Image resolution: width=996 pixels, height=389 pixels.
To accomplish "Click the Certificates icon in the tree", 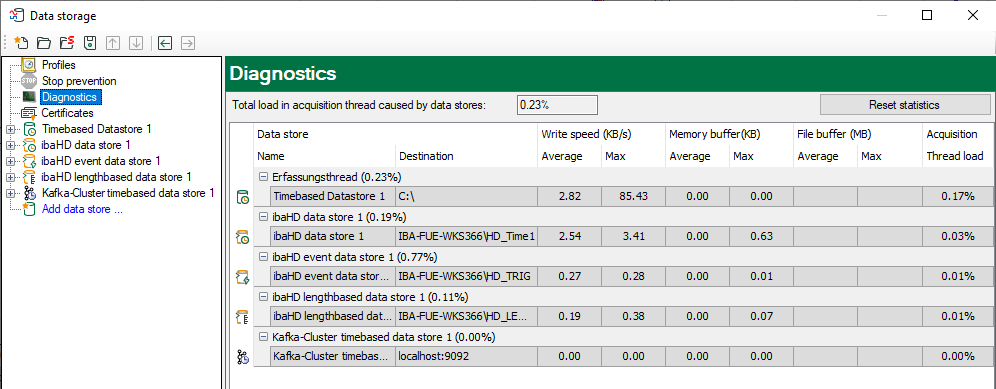I will 29,113.
